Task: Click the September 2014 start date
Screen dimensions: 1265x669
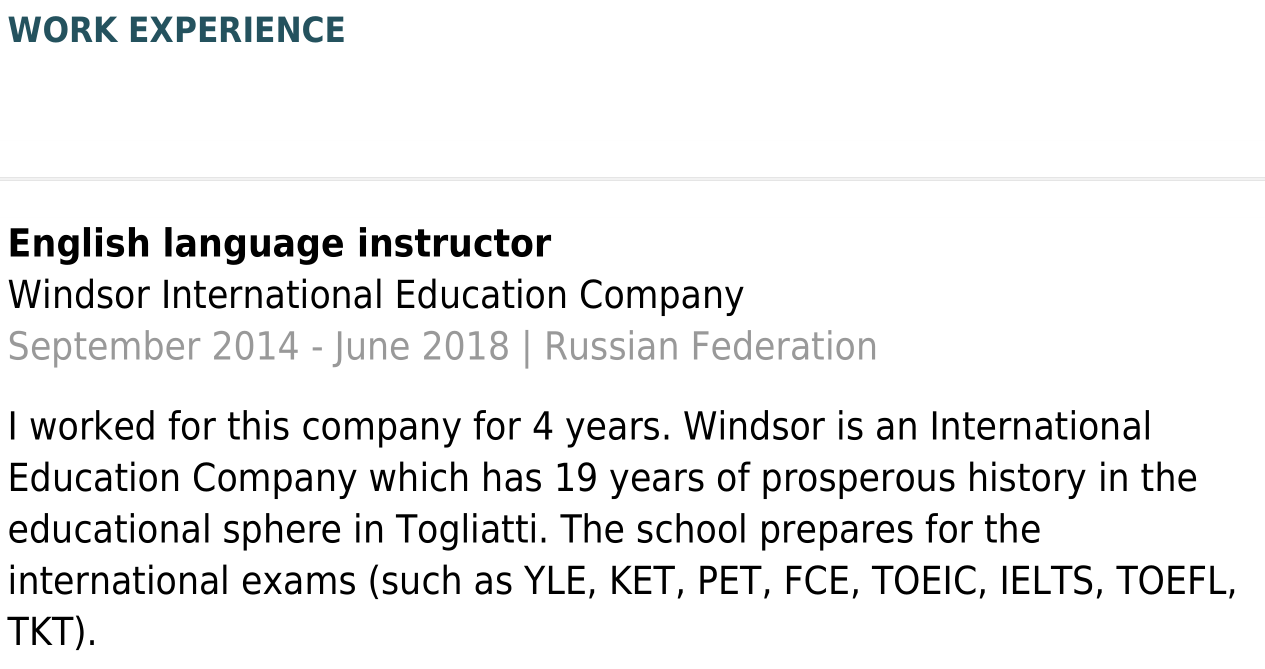Action: pyautogui.click(x=153, y=347)
